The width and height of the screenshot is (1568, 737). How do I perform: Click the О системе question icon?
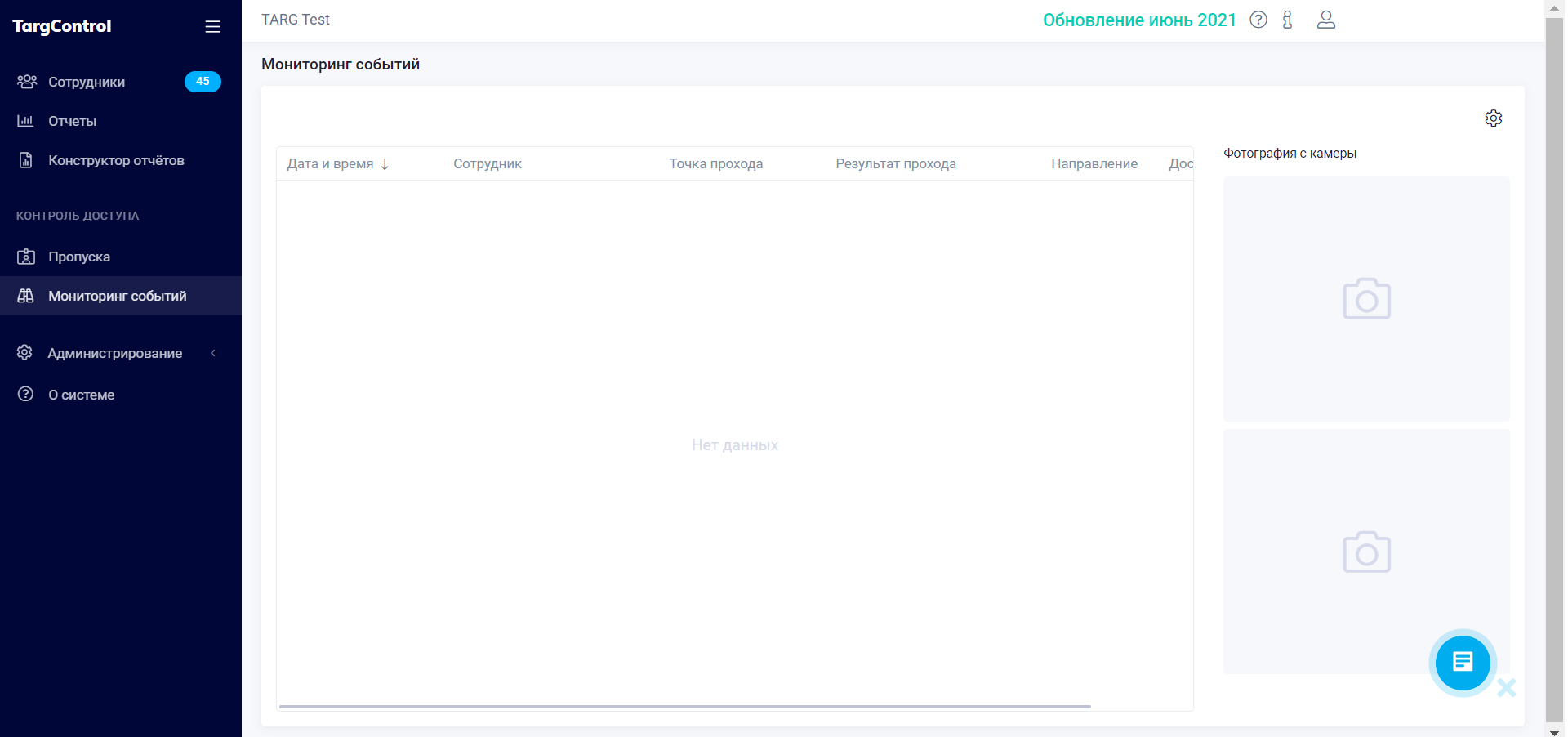26,394
